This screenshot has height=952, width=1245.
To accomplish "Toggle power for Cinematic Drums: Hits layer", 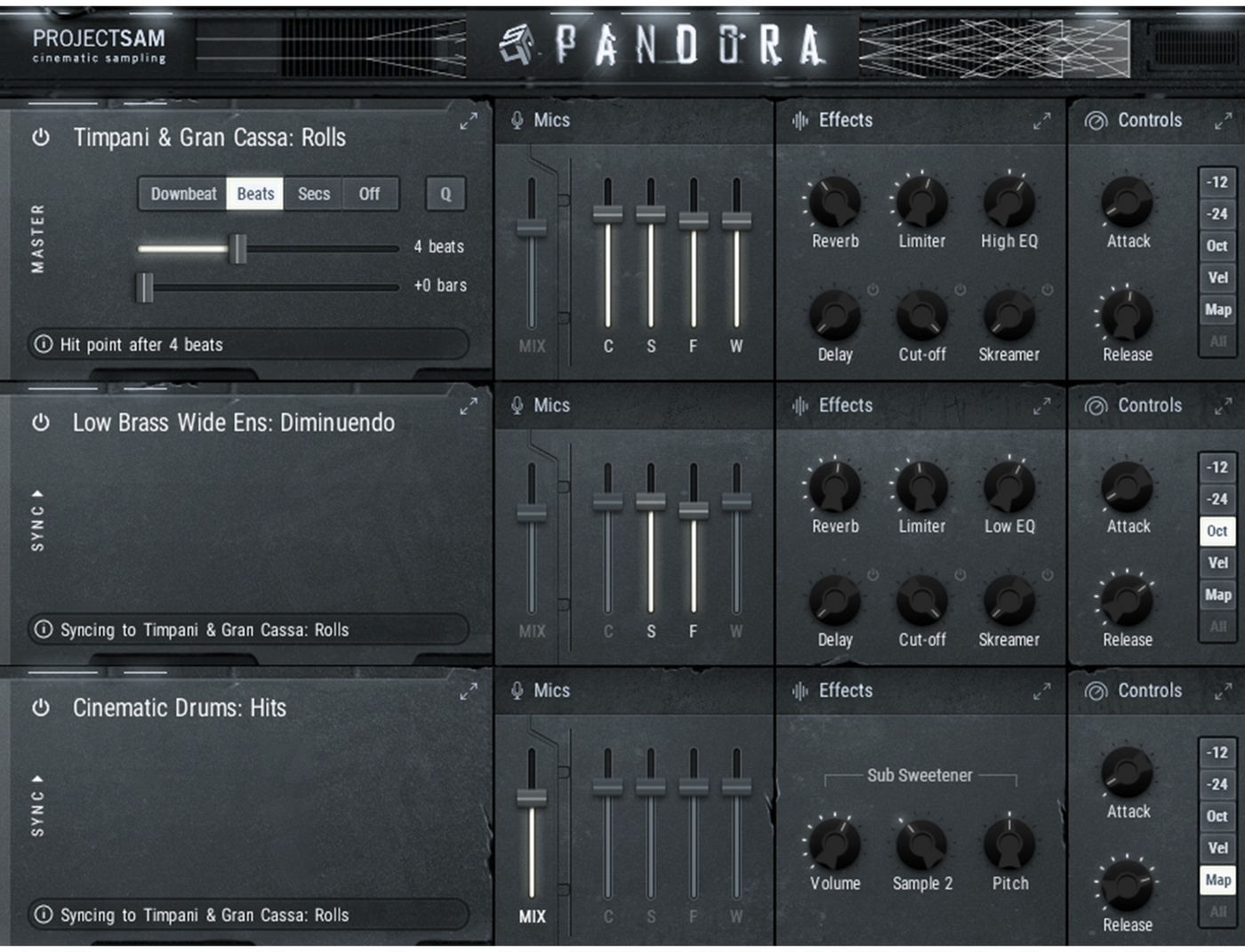I will [x=41, y=708].
